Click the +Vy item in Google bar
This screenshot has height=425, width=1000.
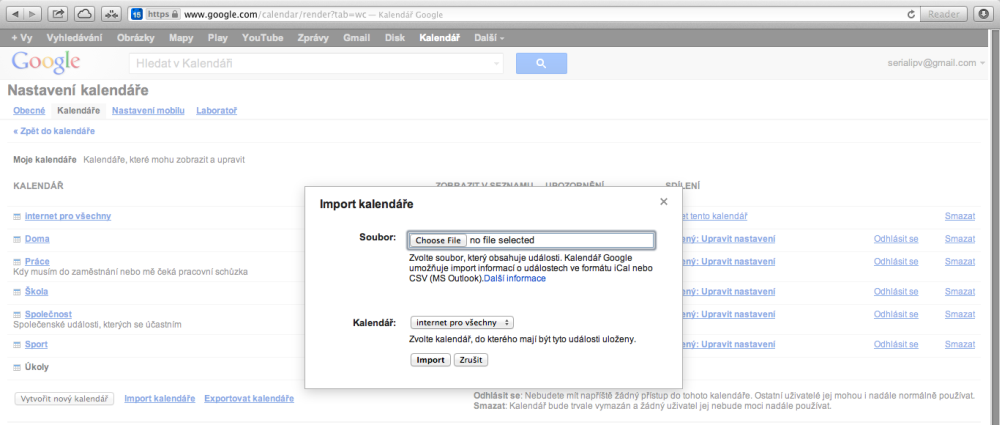(22, 38)
